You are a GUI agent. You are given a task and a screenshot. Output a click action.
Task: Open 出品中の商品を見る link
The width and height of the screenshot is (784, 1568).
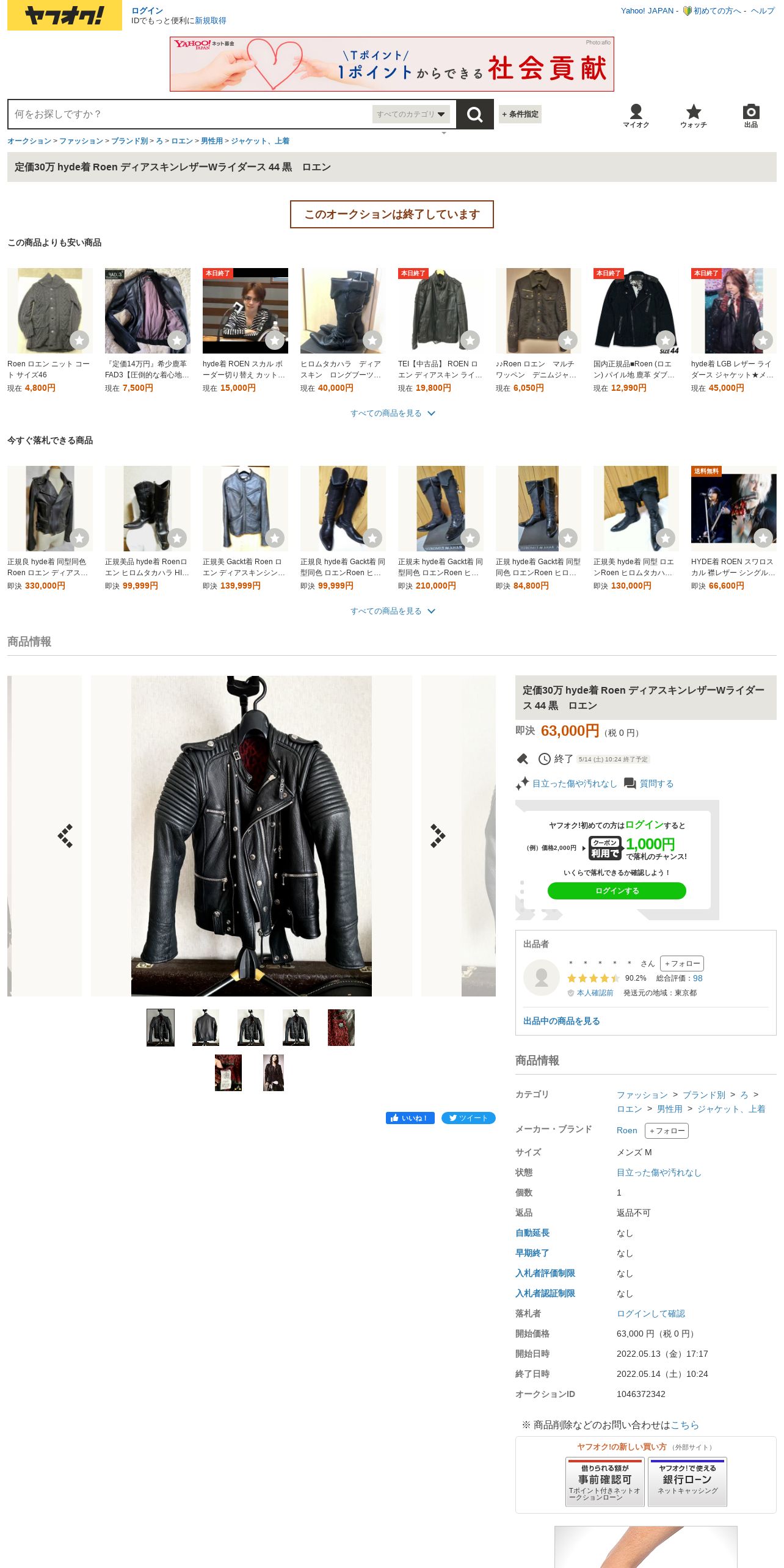point(561,1021)
